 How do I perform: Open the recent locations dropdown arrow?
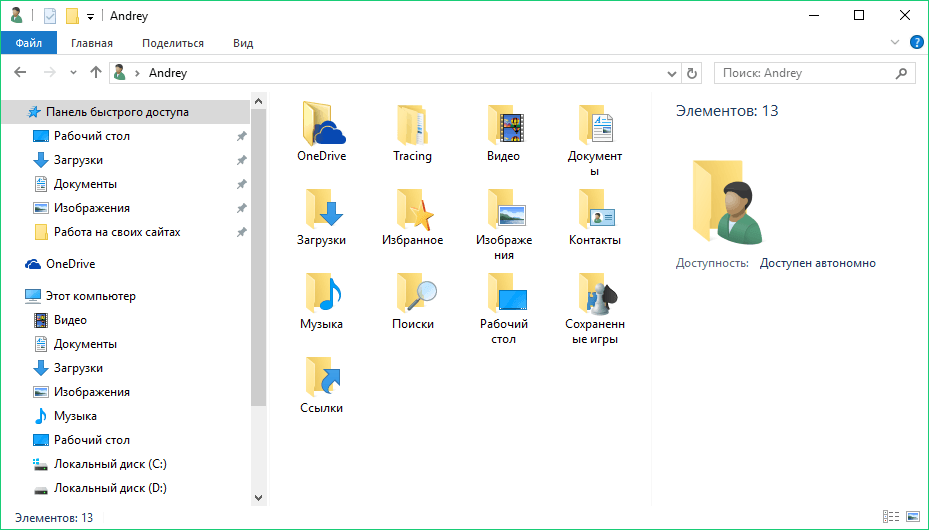tap(73, 73)
